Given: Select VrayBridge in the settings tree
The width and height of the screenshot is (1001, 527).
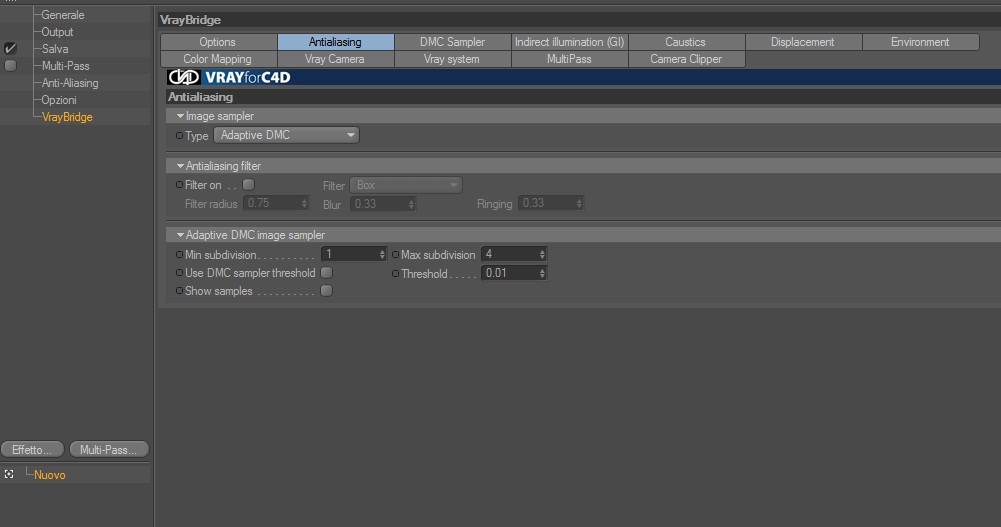Looking at the screenshot, I should 67,117.
